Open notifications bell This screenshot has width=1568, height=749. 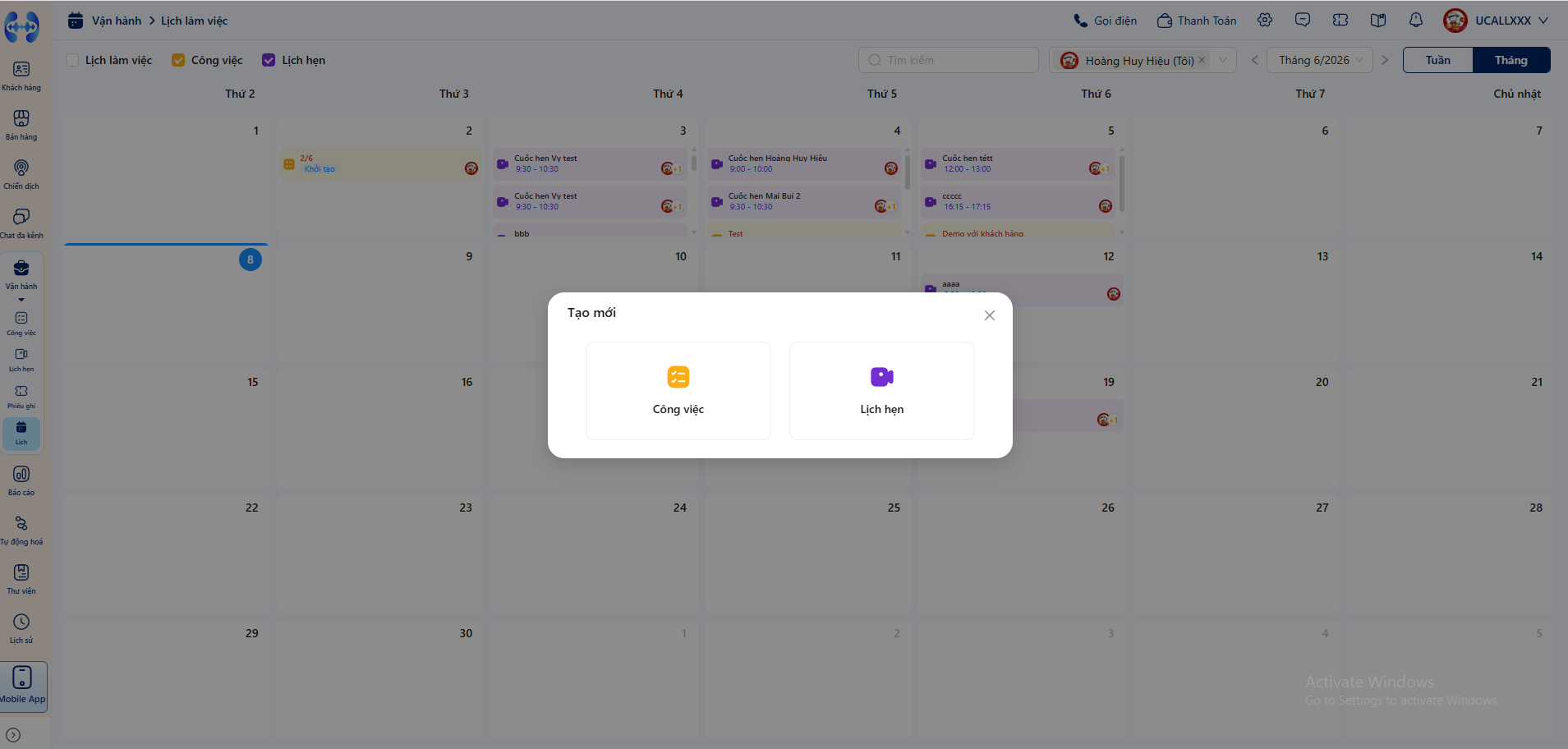(1416, 21)
